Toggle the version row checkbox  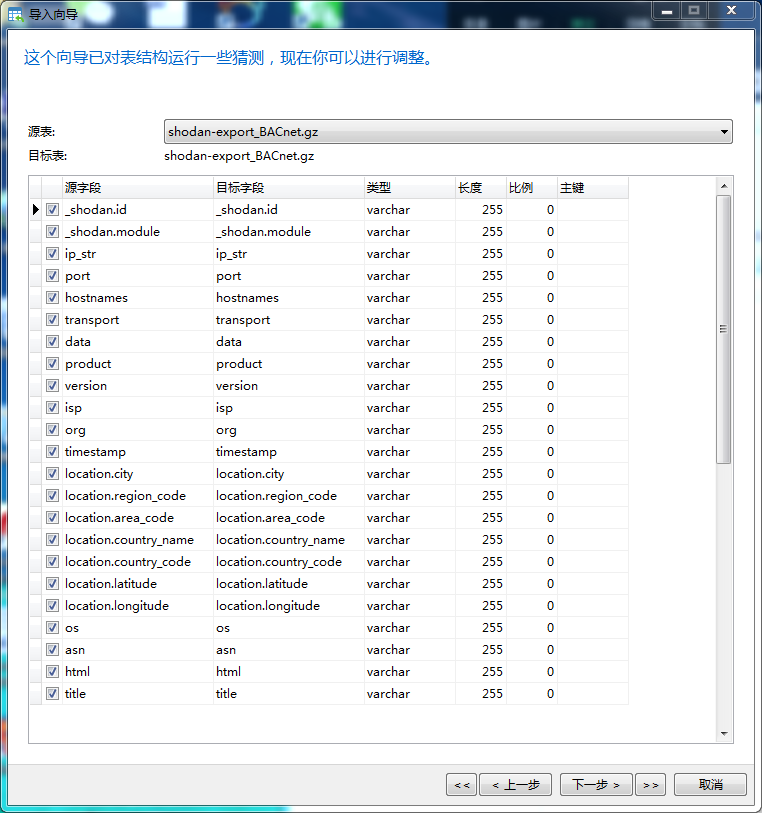tap(52, 385)
